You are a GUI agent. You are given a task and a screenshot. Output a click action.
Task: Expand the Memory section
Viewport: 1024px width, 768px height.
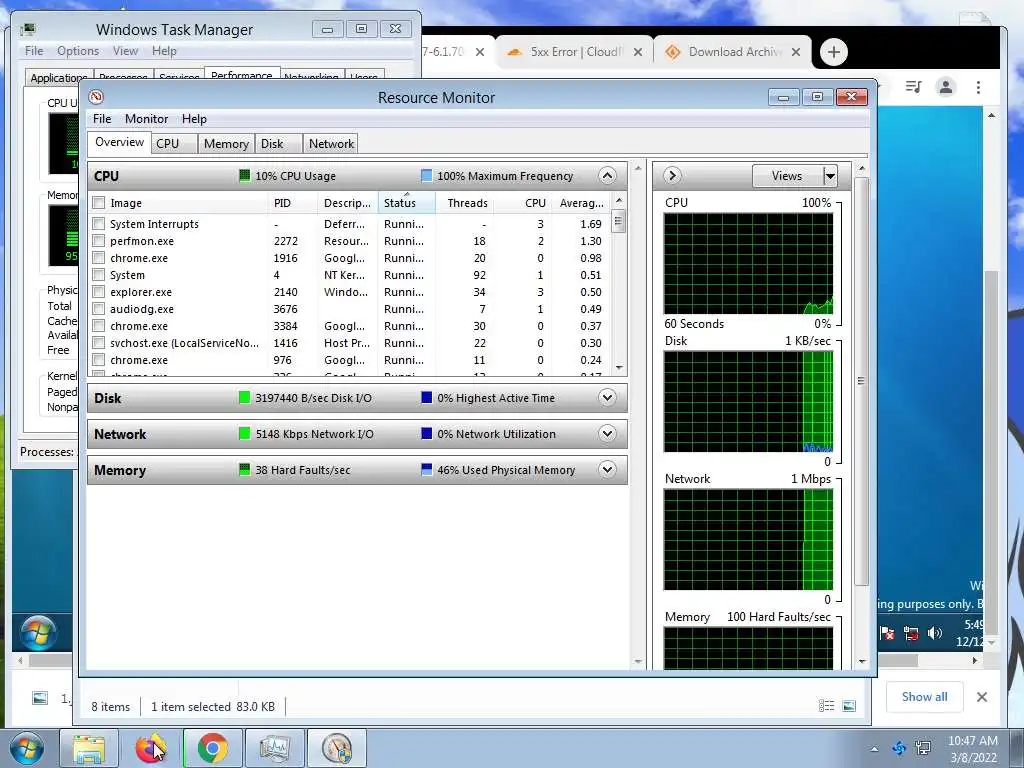coord(607,470)
